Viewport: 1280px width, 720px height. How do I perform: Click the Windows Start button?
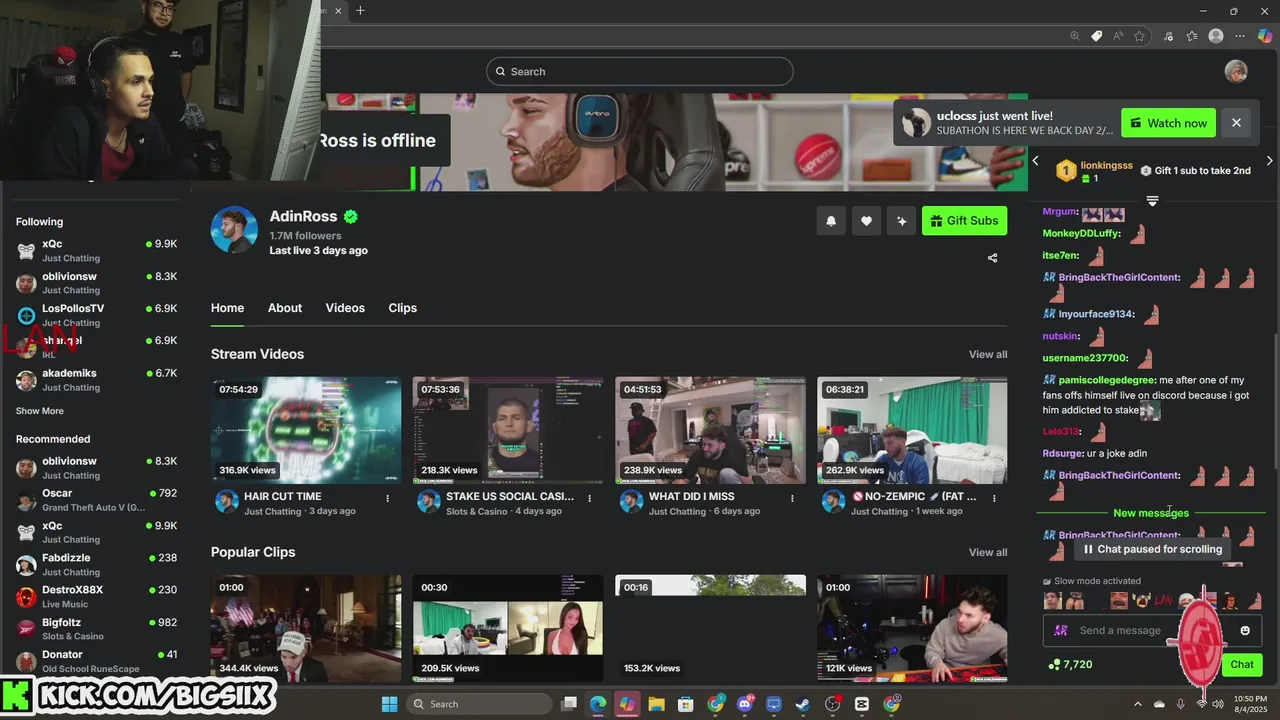[x=389, y=704]
